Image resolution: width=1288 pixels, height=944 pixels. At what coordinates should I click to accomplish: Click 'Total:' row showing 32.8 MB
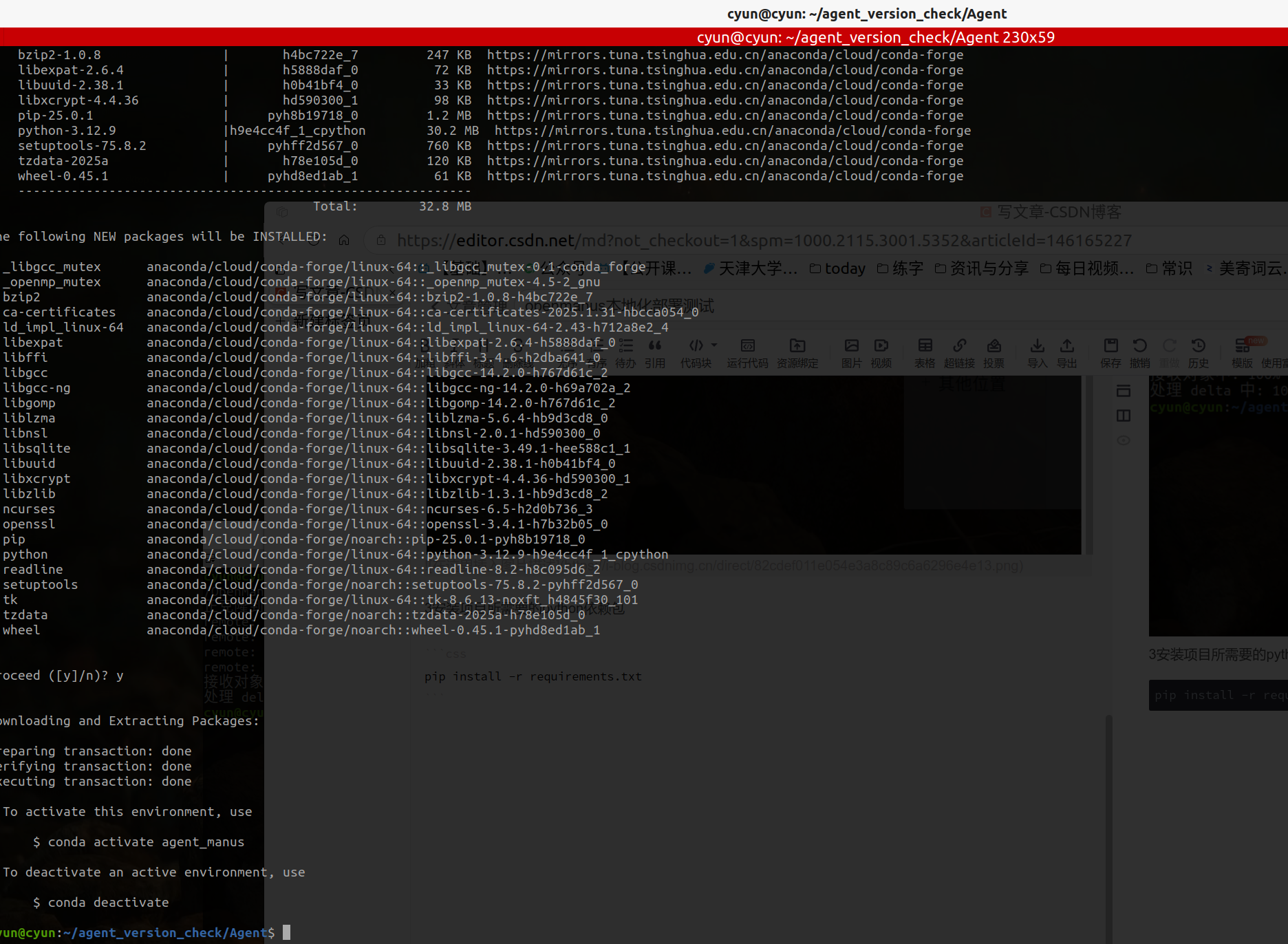(392, 206)
